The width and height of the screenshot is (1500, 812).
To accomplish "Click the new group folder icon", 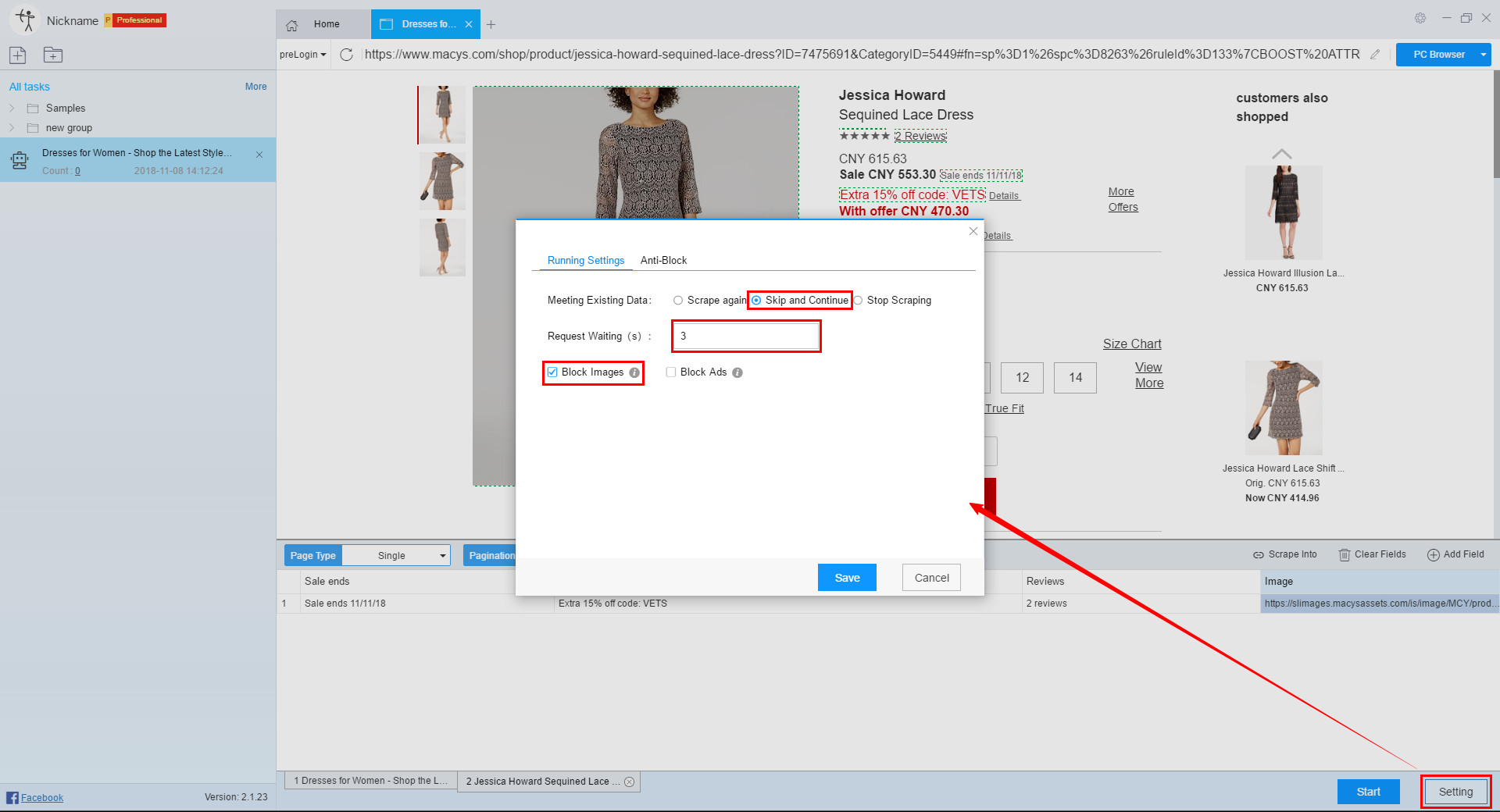I will tap(53, 55).
